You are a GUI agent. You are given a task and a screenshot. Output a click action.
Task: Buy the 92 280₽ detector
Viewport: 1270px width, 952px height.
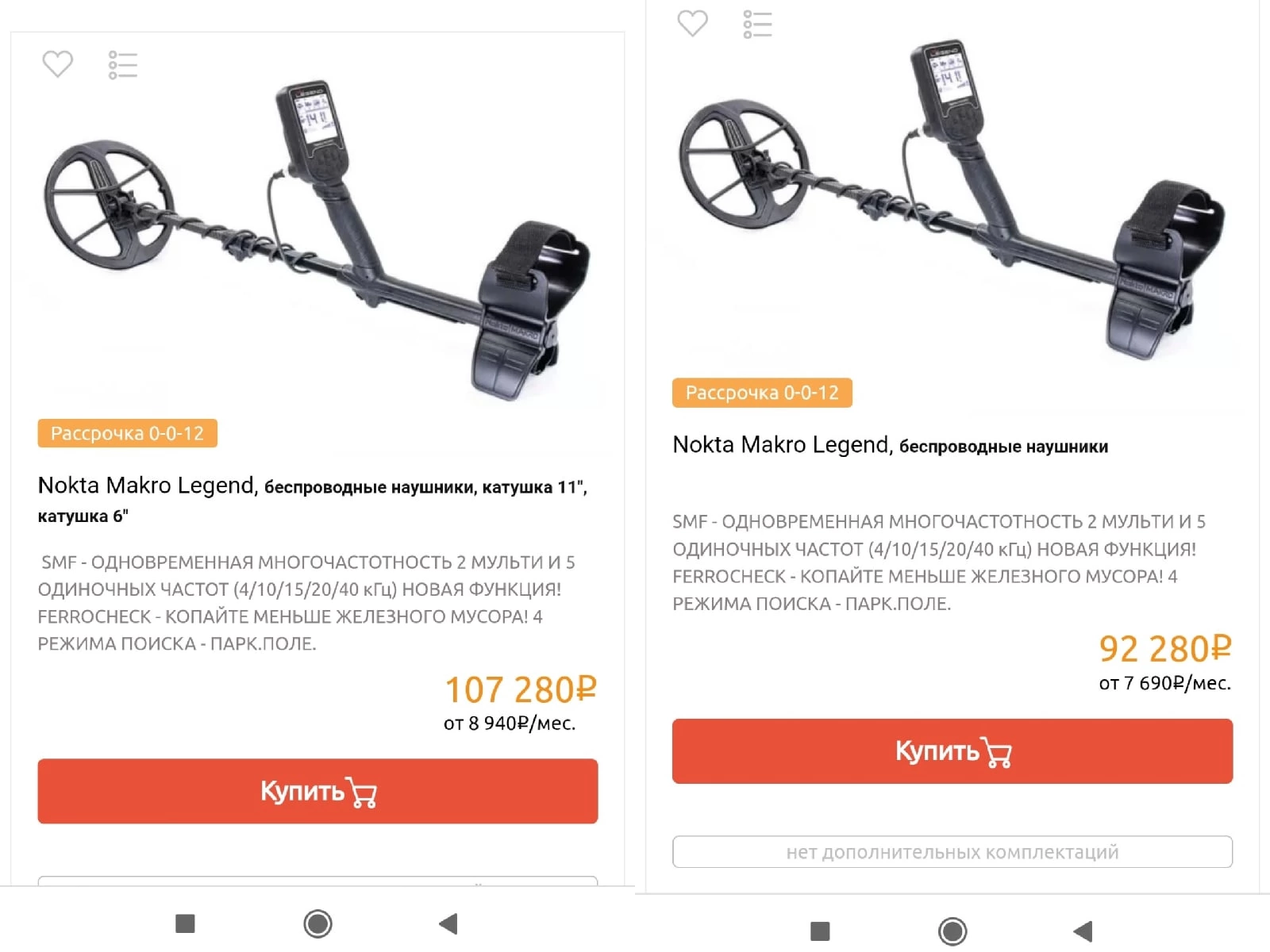tap(952, 751)
